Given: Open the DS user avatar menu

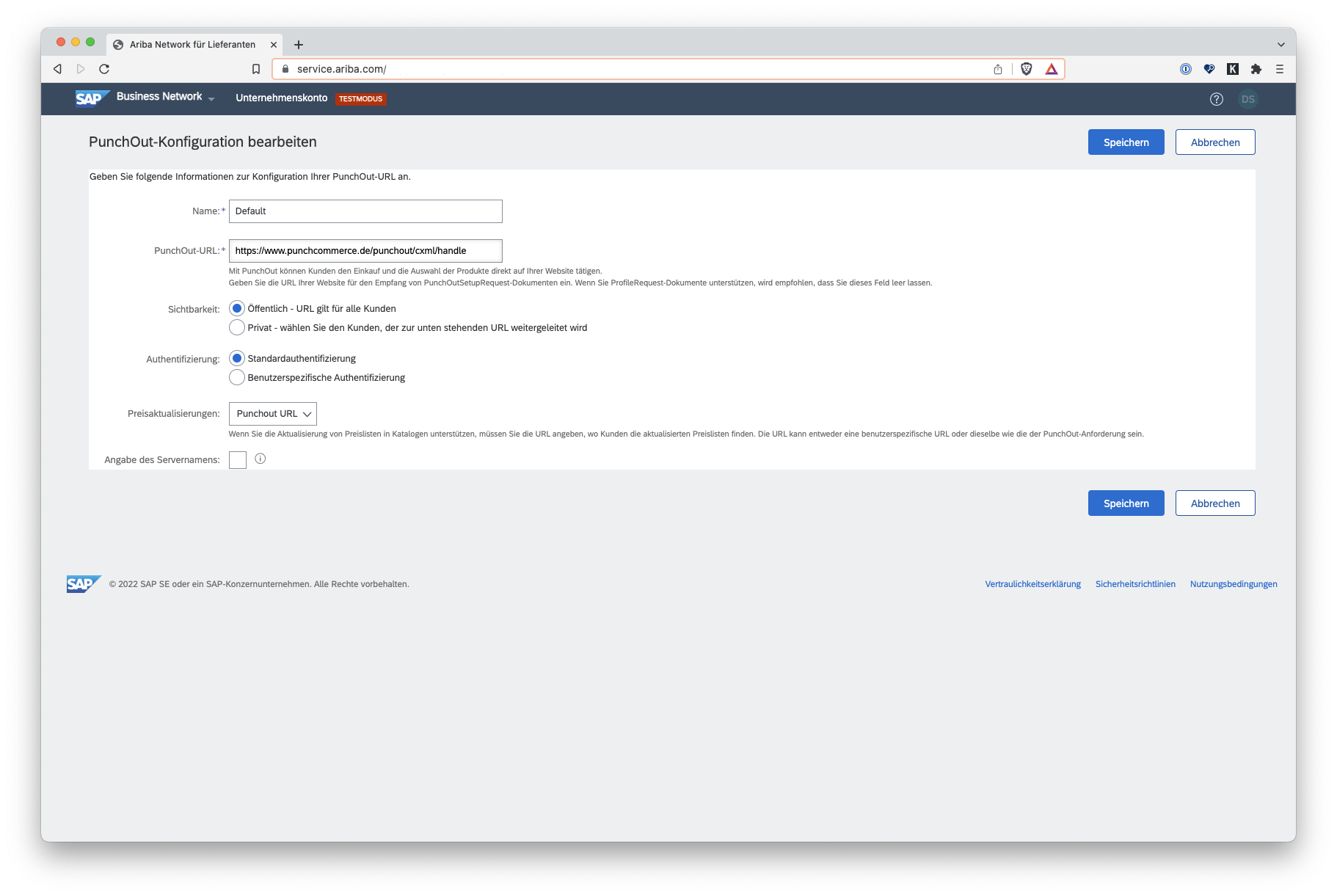Looking at the screenshot, I should (x=1248, y=99).
